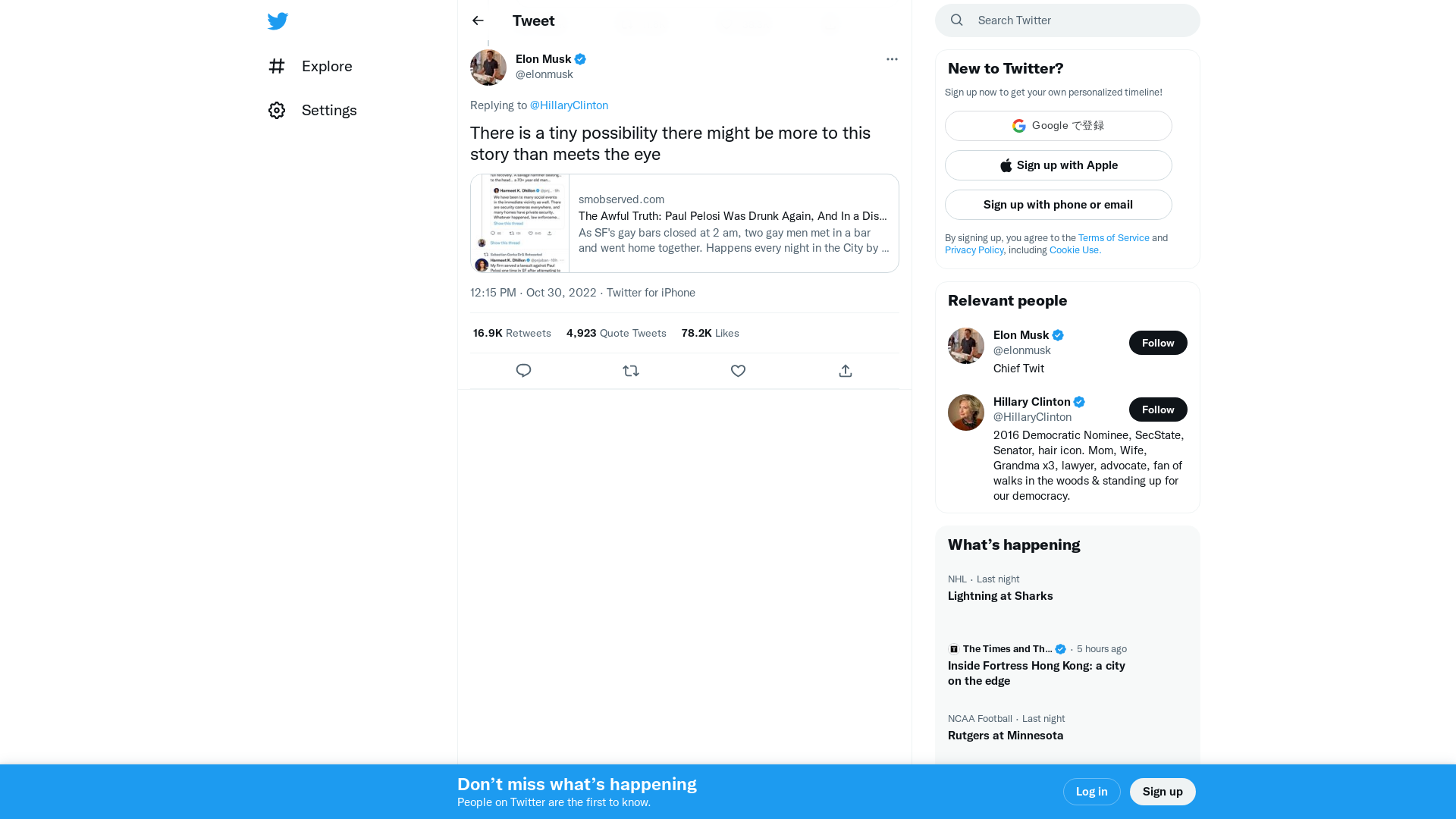Share the tweet via the upload icon
The image size is (1456, 819).
coord(846,371)
